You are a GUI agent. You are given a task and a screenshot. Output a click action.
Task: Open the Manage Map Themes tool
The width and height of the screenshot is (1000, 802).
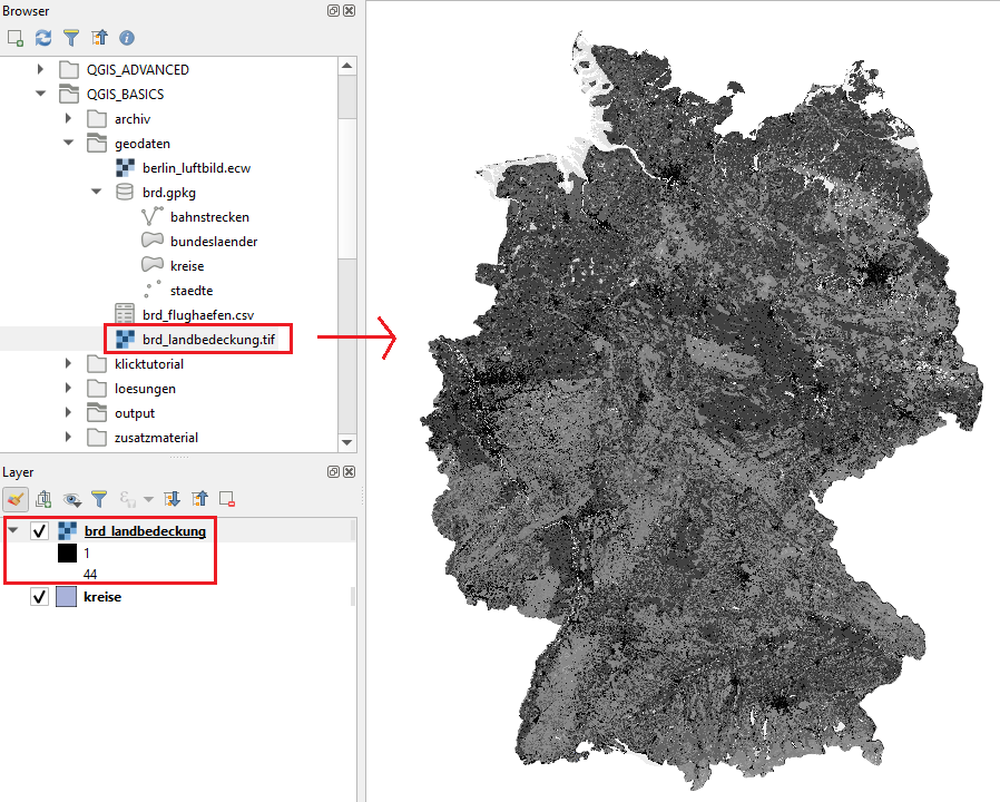pyautogui.click(x=70, y=498)
